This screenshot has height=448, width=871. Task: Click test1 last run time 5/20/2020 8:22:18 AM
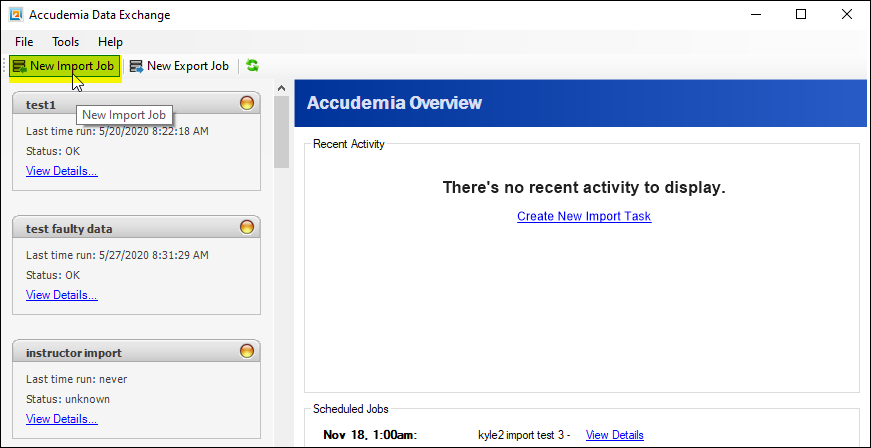click(117, 132)
